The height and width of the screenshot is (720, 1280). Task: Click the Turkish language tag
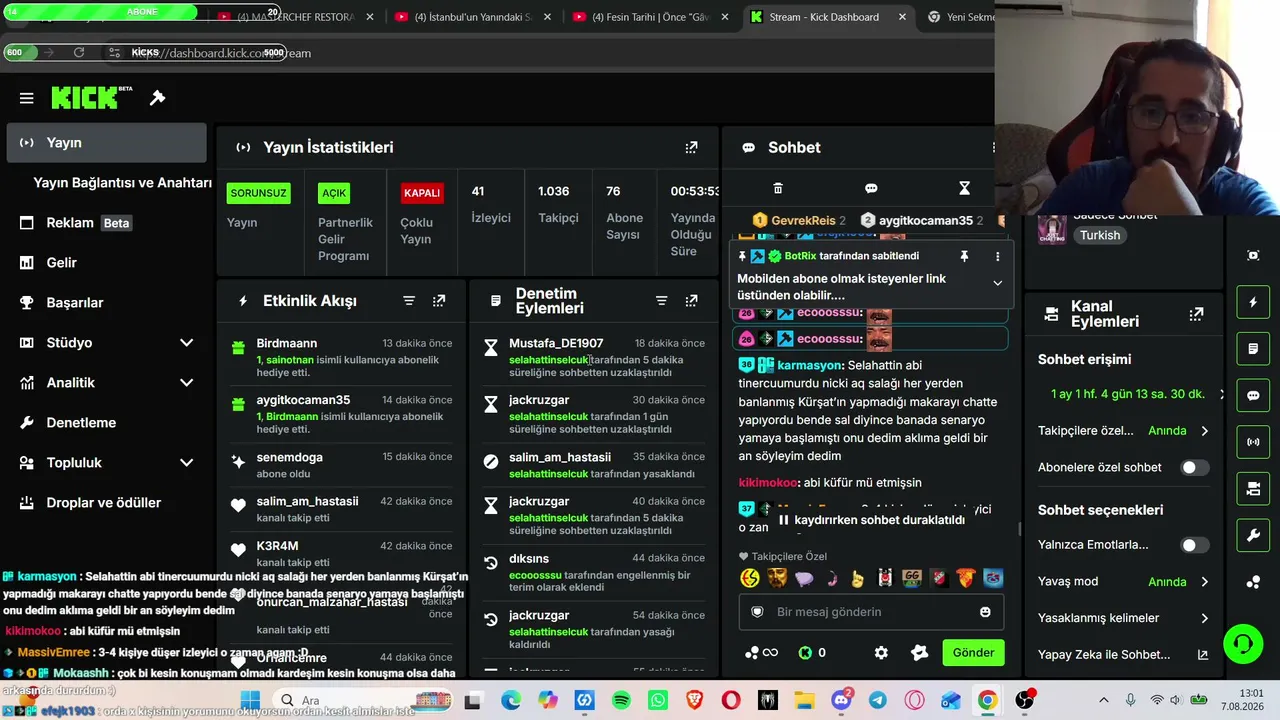coord(1099,235)
